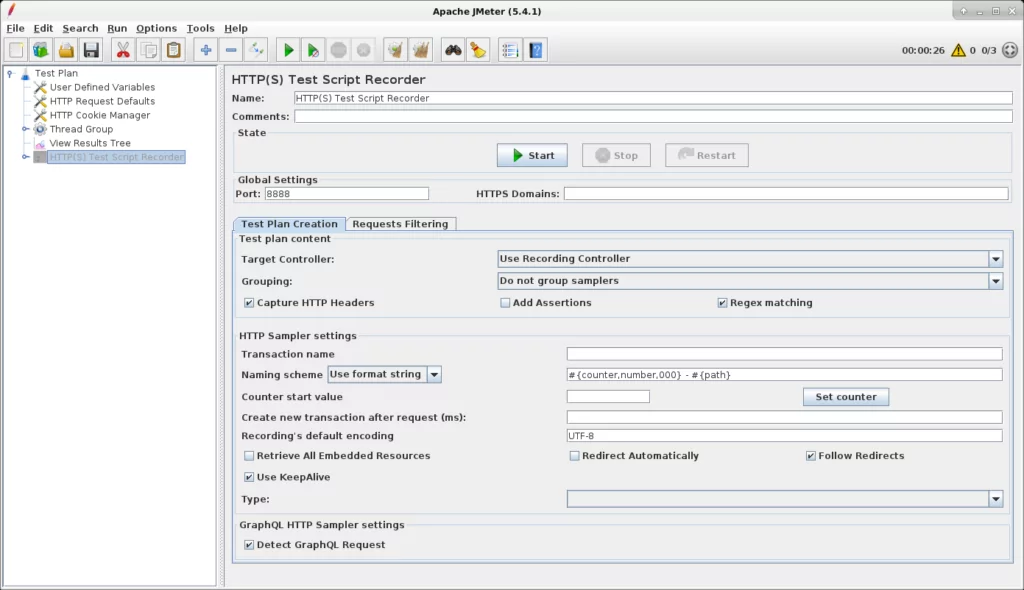
Task: Click the Counter start value field
Action: 608,397
